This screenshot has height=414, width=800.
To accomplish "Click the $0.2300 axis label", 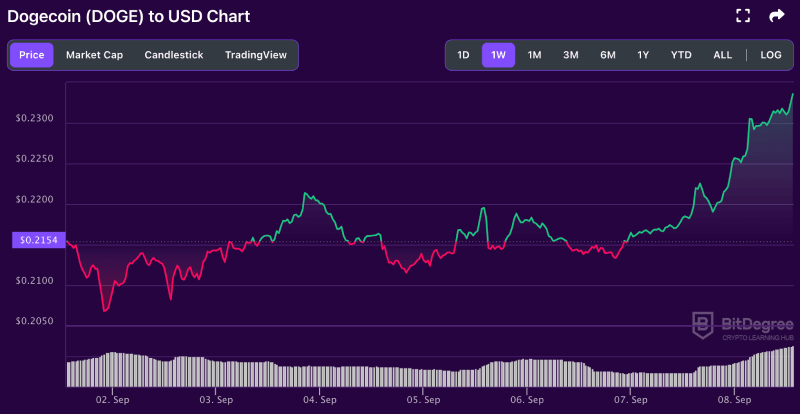I will point(37,118).
